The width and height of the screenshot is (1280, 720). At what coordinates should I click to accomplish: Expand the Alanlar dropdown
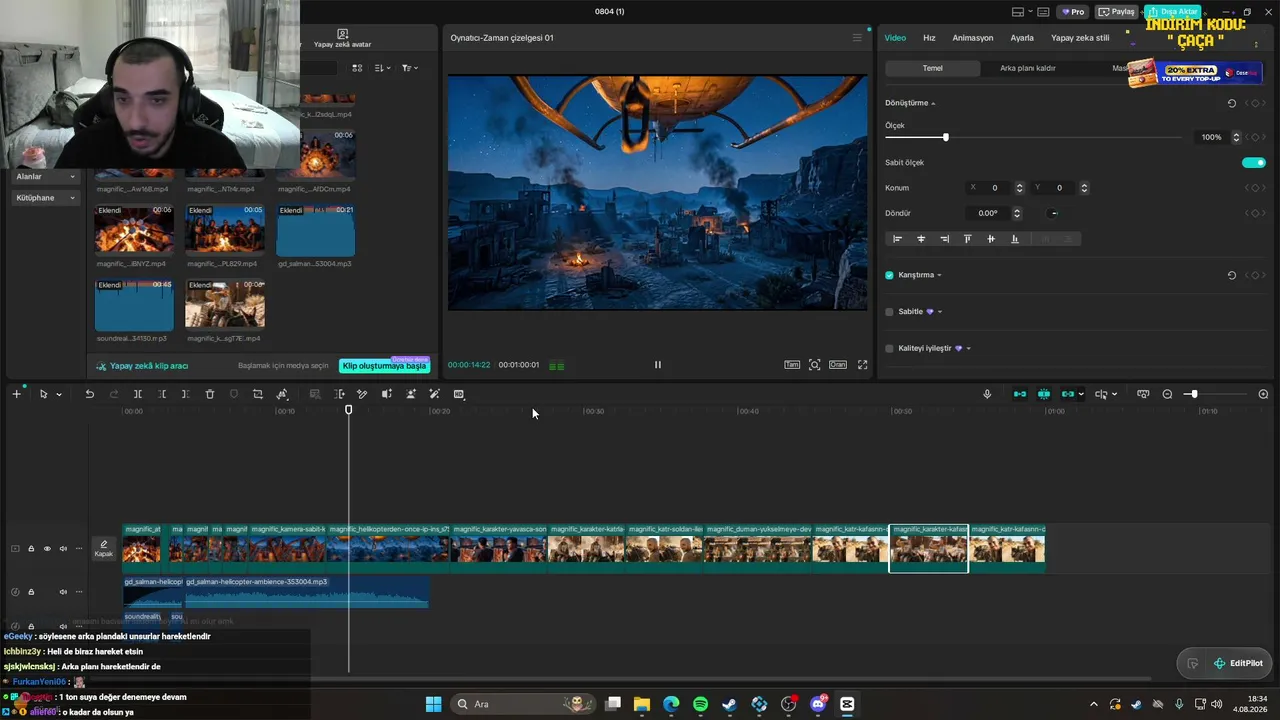pos(46,177)
